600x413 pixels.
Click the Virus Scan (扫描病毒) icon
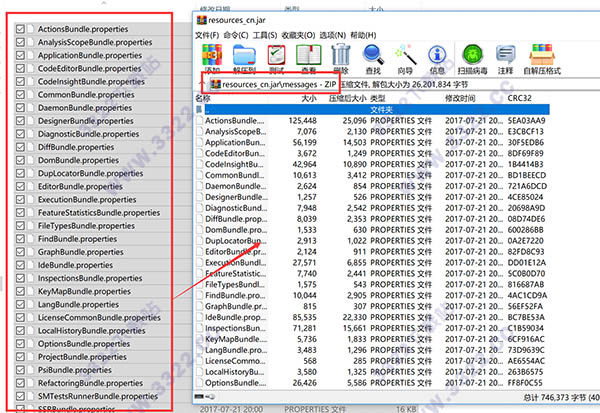pyautogui.click(x=473, y=55)
